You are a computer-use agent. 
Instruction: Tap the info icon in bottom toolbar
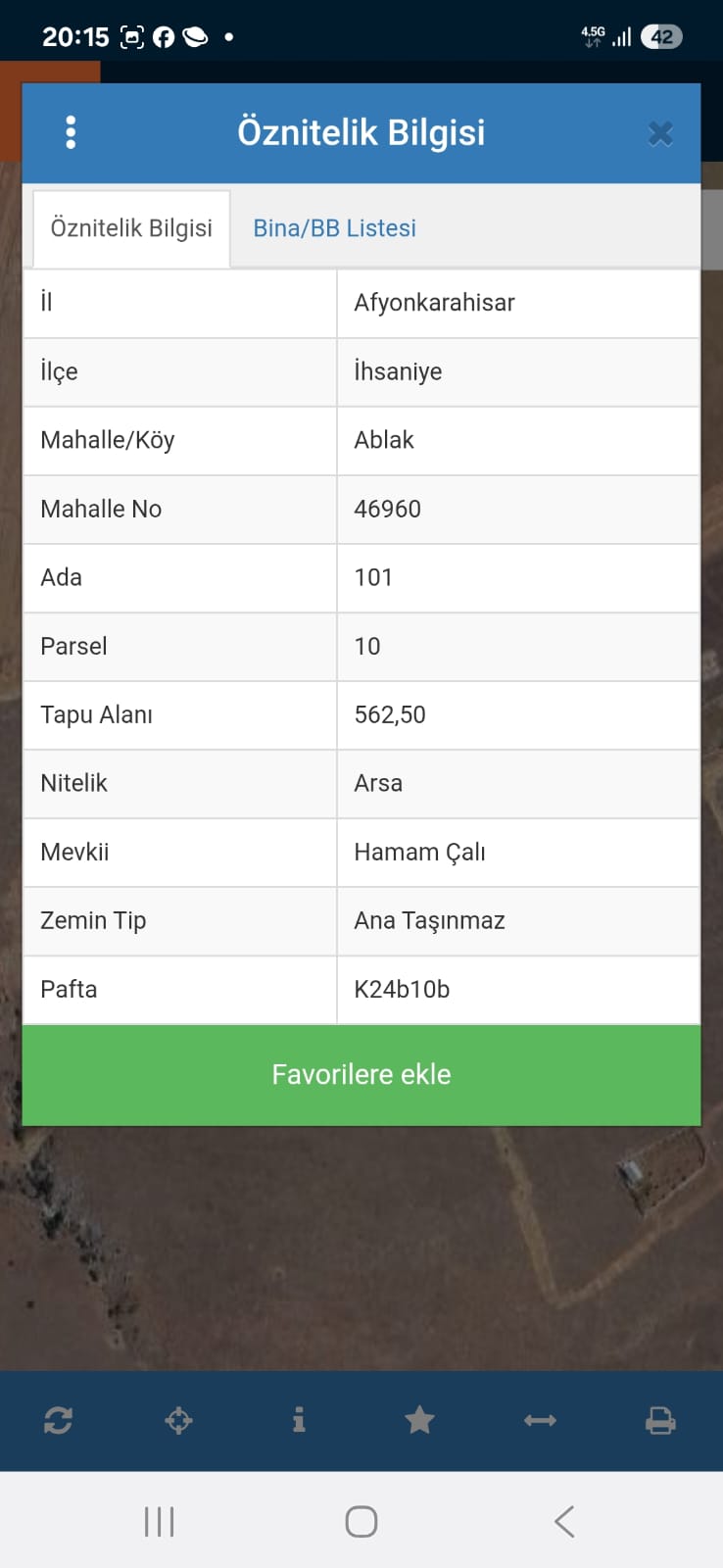[299, 1420]
